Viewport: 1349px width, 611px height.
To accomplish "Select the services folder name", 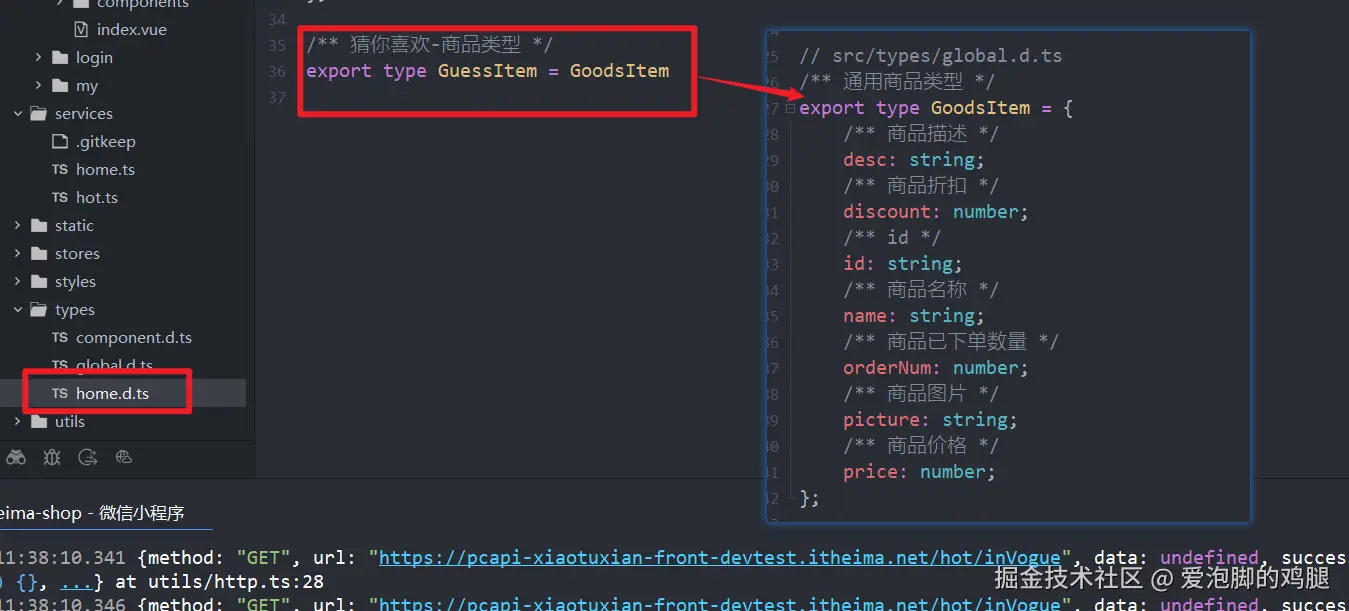I will 84,114.
